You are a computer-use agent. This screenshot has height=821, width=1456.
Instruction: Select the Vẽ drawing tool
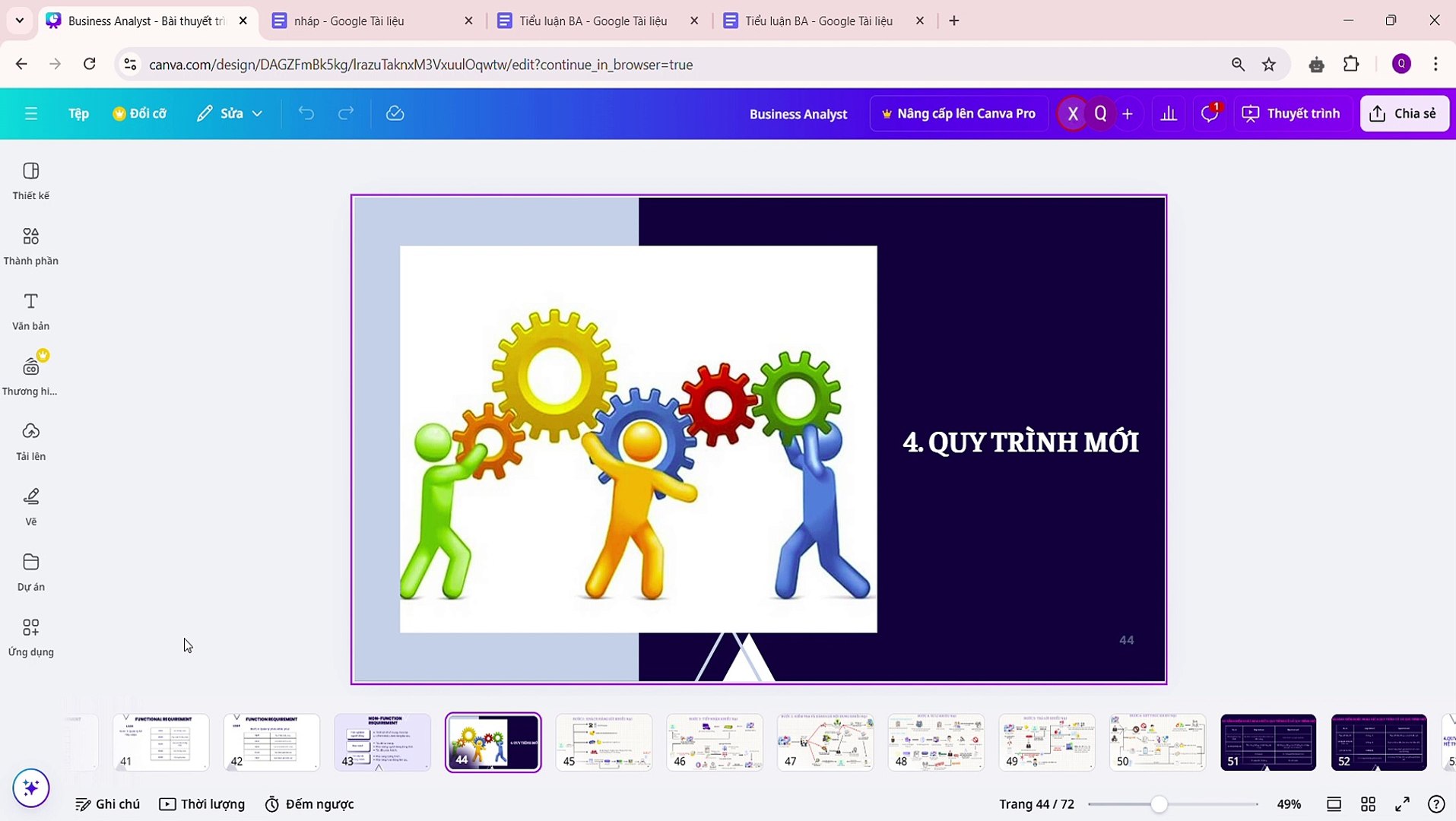click(x=30, y=505)
